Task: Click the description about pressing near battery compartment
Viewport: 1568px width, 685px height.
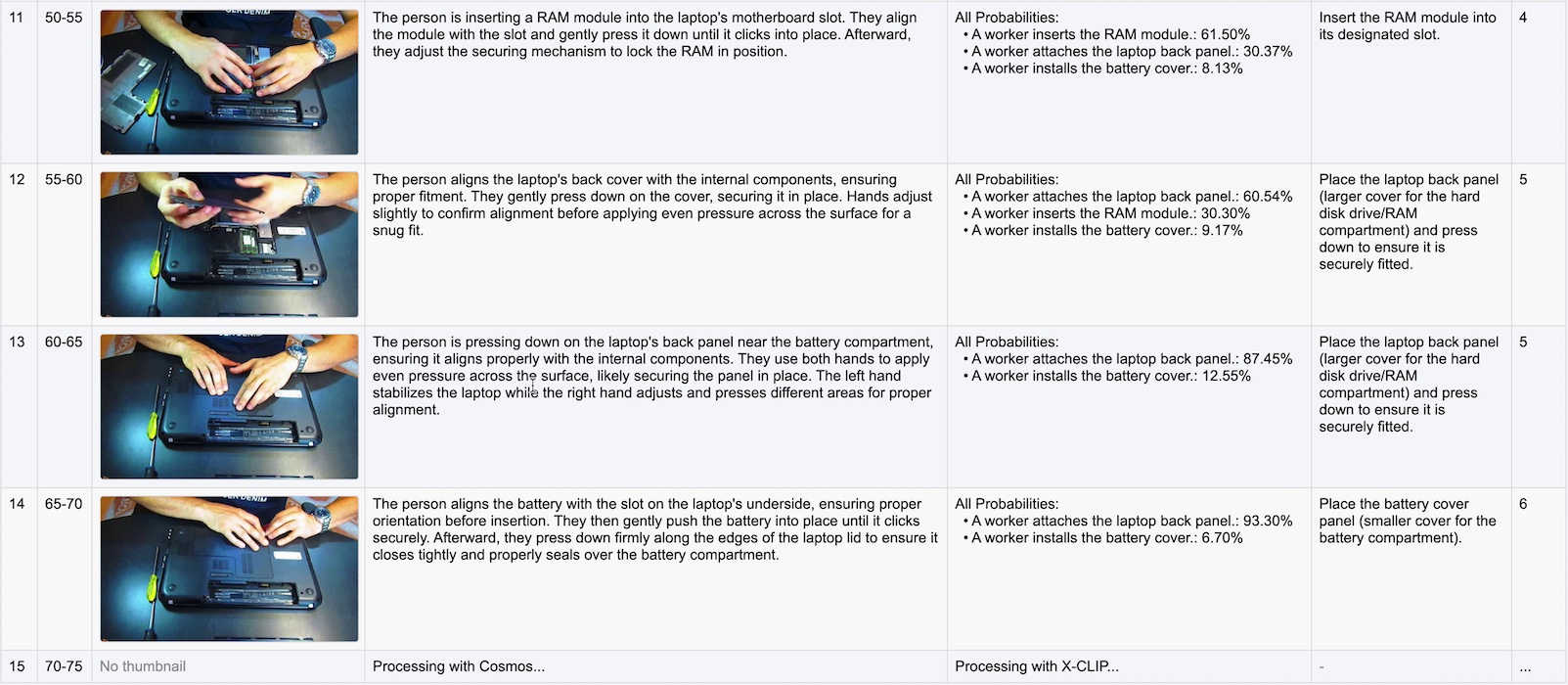Action: pyautogui.click(x=652, y=376)
